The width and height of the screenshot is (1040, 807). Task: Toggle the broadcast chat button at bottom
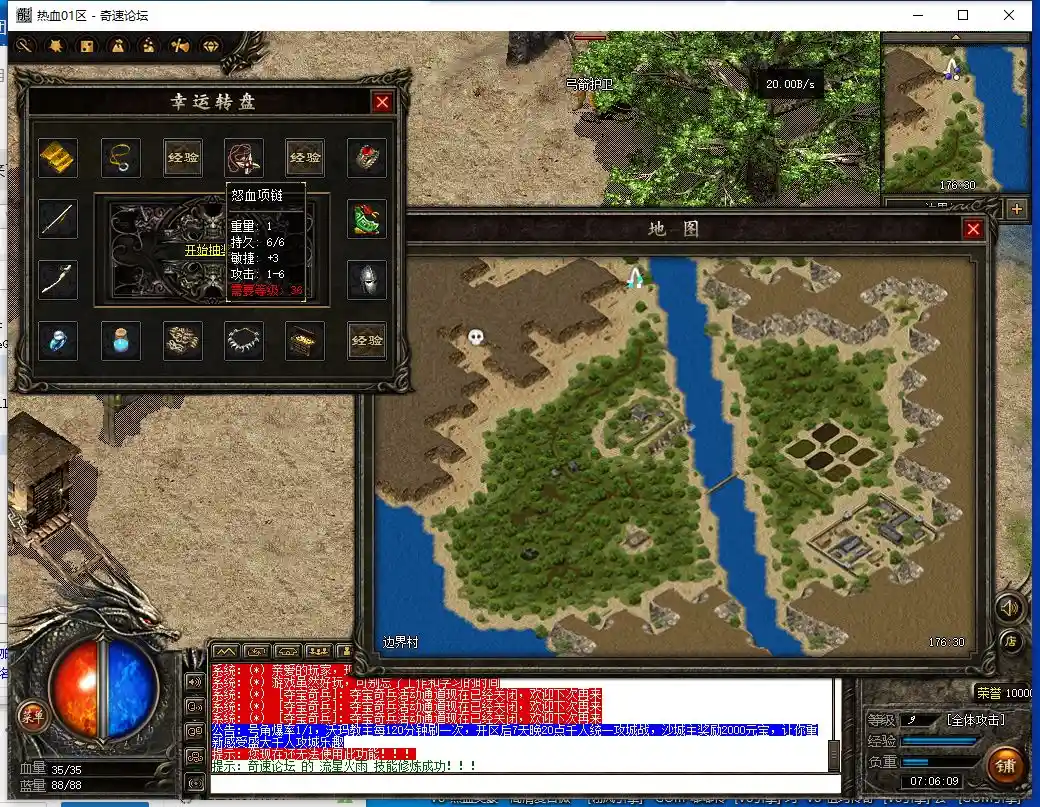(194, 783)
